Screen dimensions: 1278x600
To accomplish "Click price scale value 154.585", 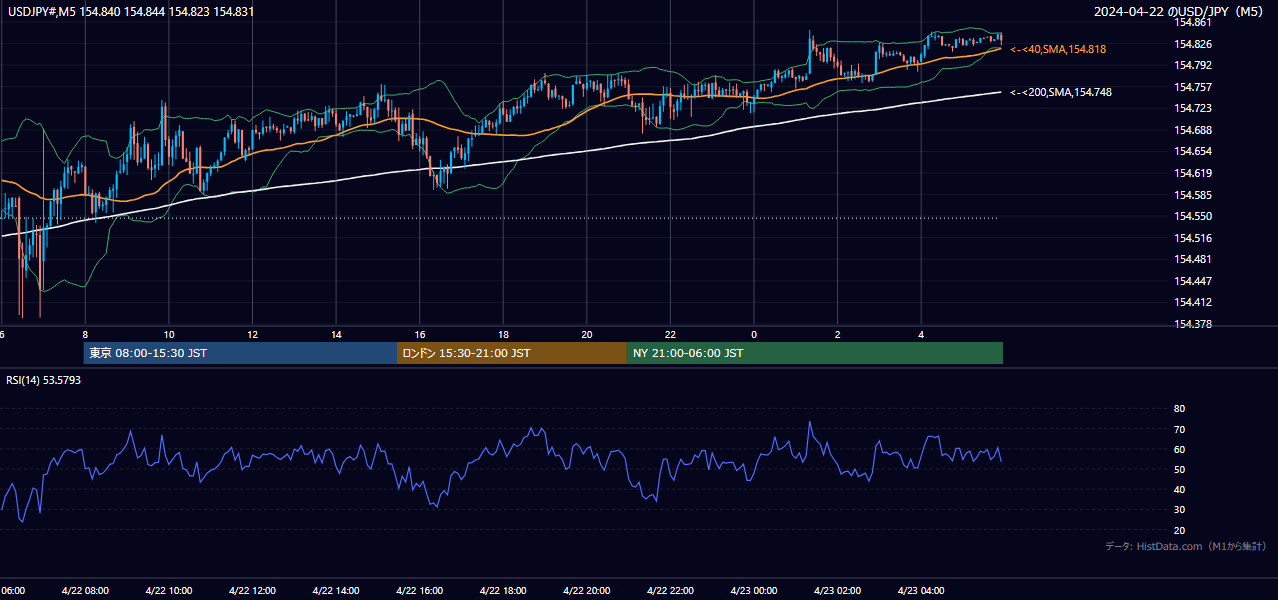I will click(1193, 195).
